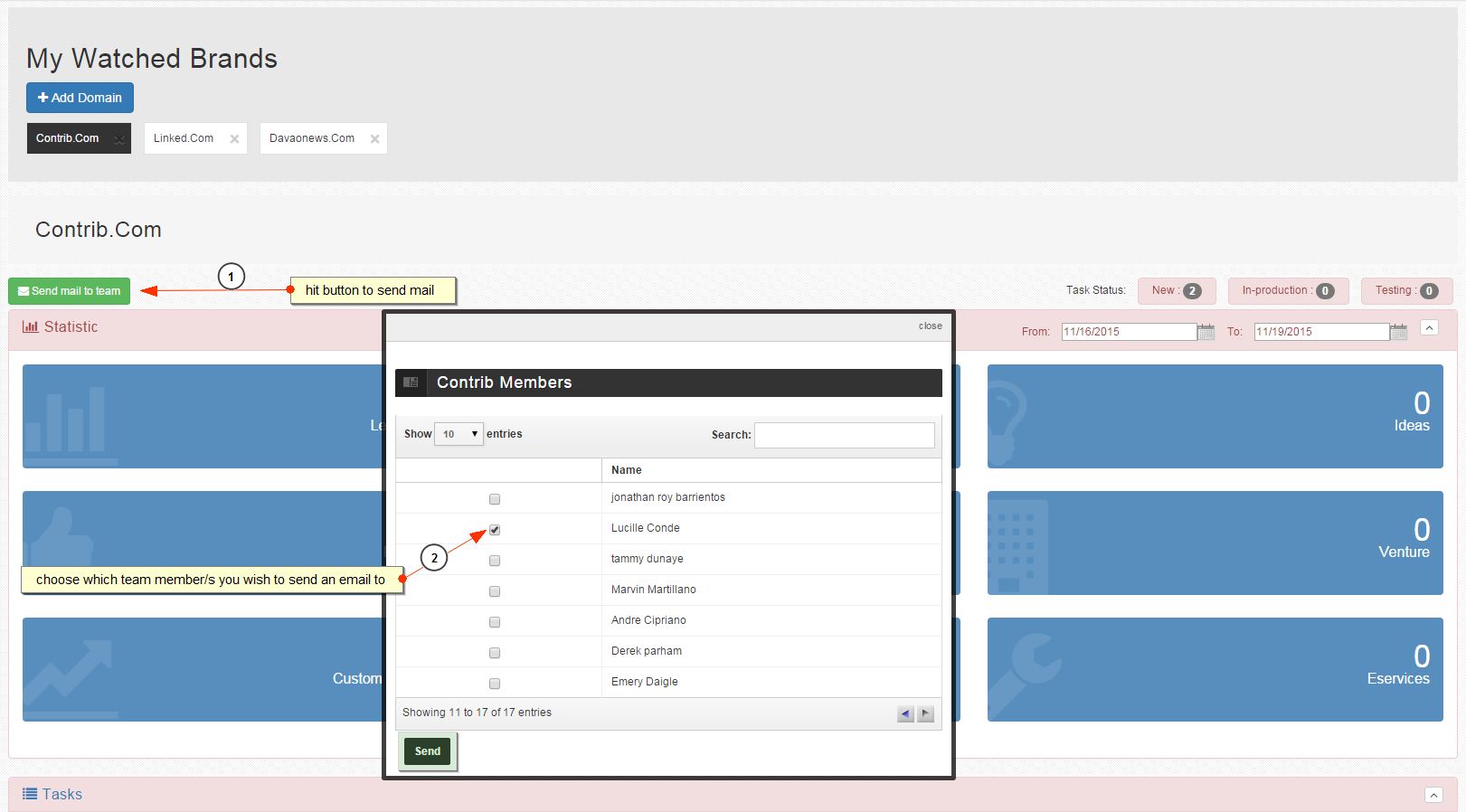Click icon beside Contrib Members title
The height and width of the screenshot is (812, 1466).
tap(411, 382)
